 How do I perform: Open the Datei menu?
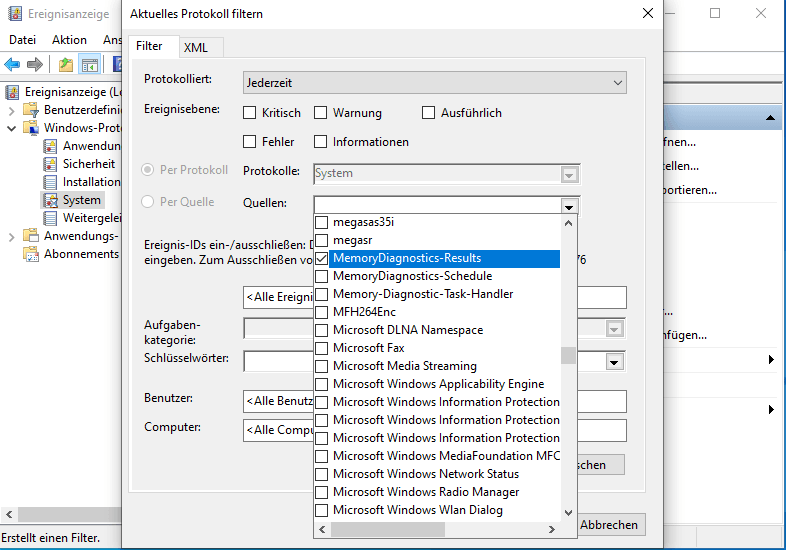pos(22,40)
